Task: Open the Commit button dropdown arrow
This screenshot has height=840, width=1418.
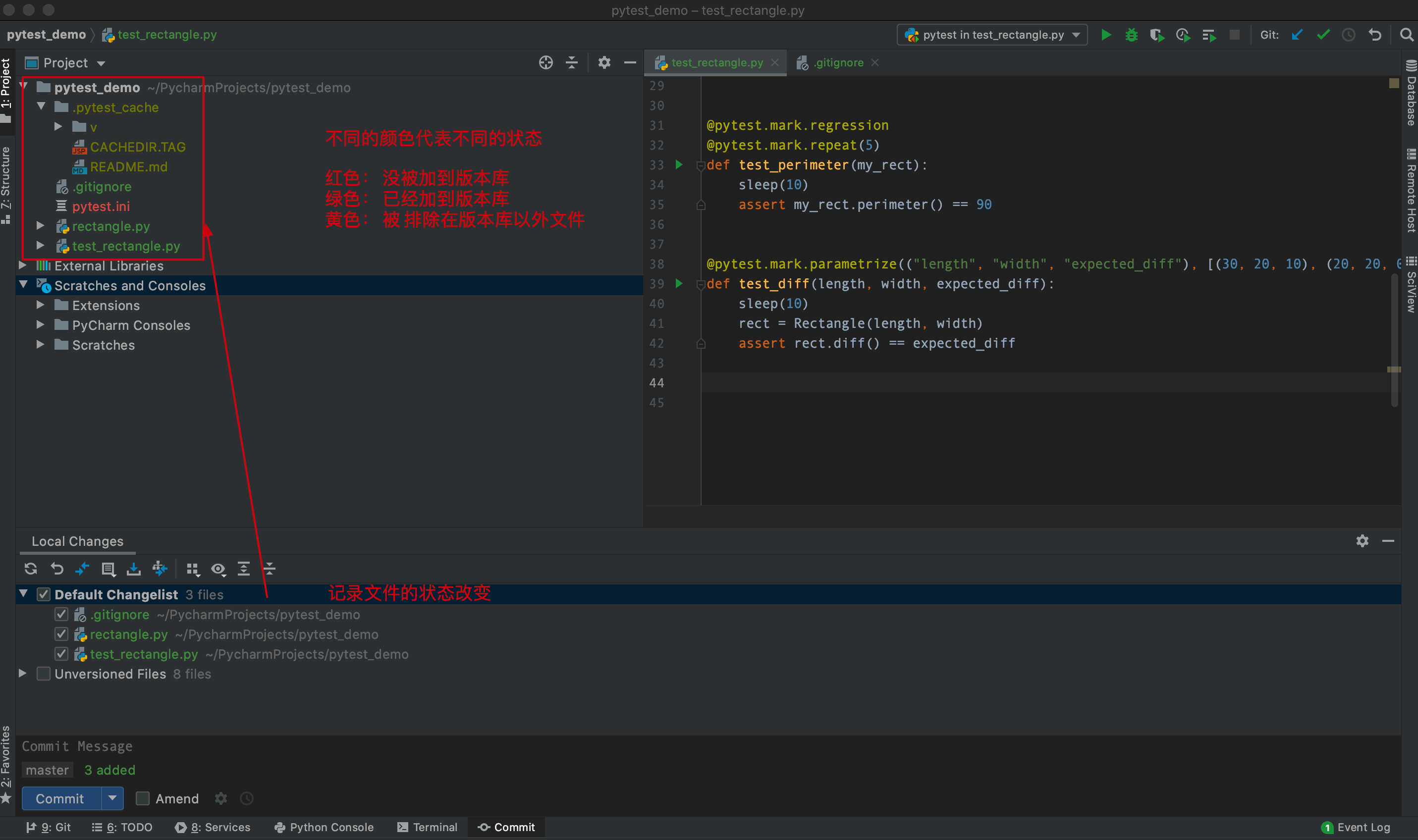Action: pos(112,798)
